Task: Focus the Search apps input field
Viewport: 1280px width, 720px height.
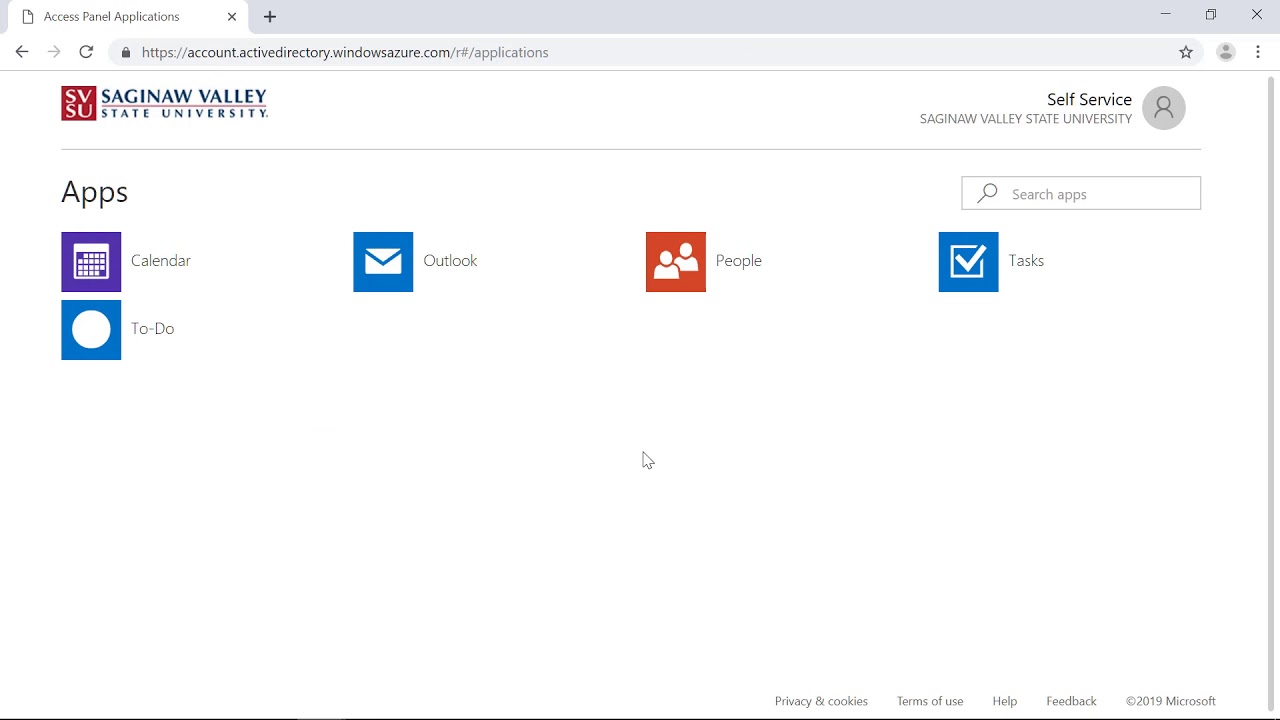Action: pyautogui.click(x=1081, y=193)
